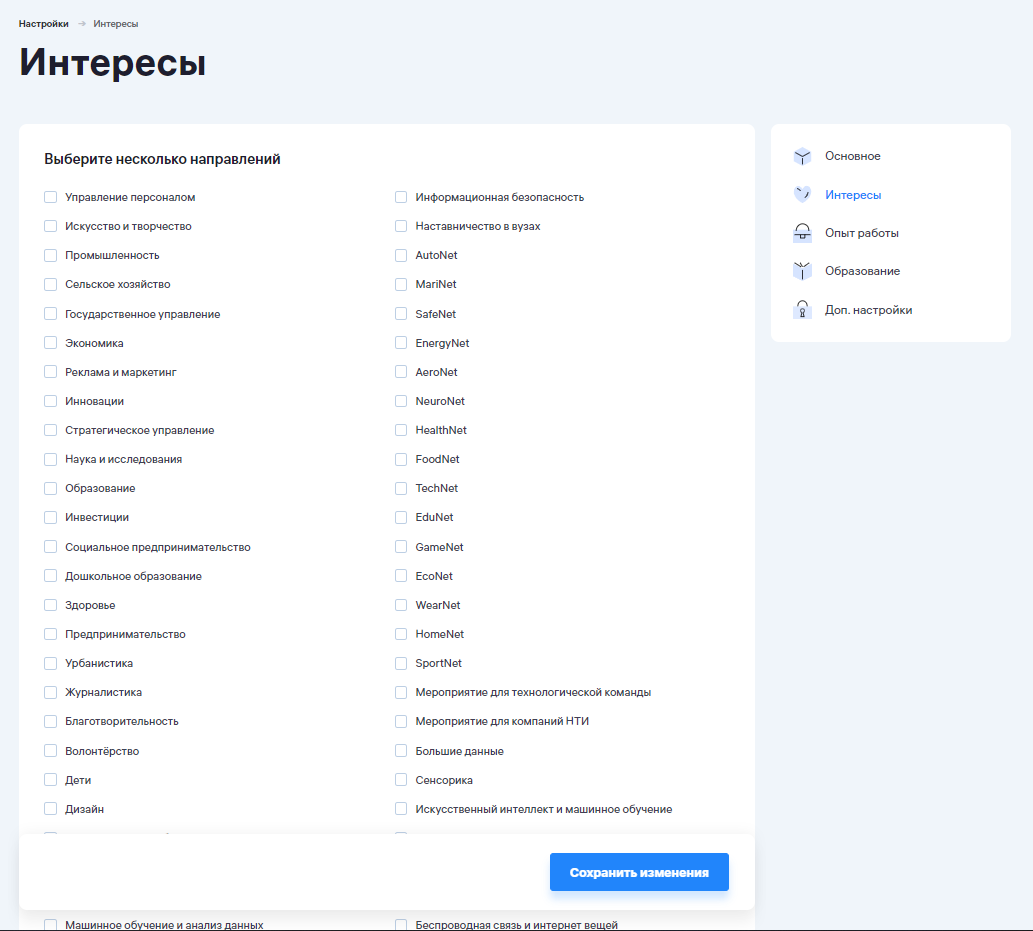1033x931 pixels.
Task: Click the briefcase icon beside Опыт работы
Action: click(x=802, y=233)
